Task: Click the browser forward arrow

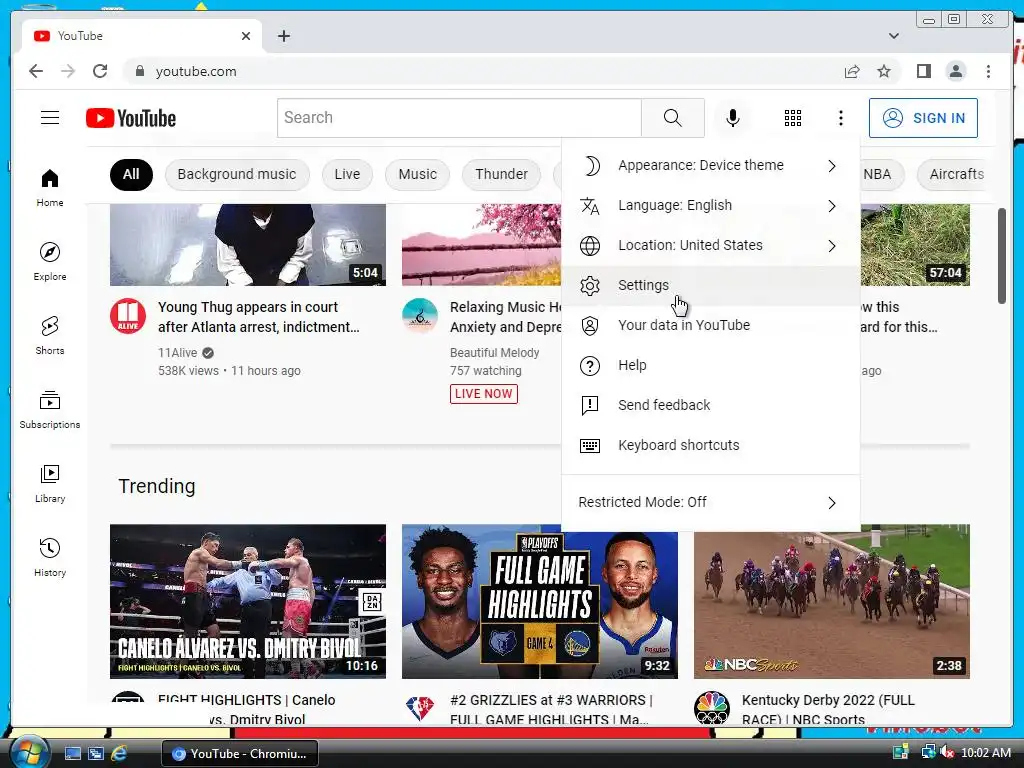Action: (x=68, y=71)
